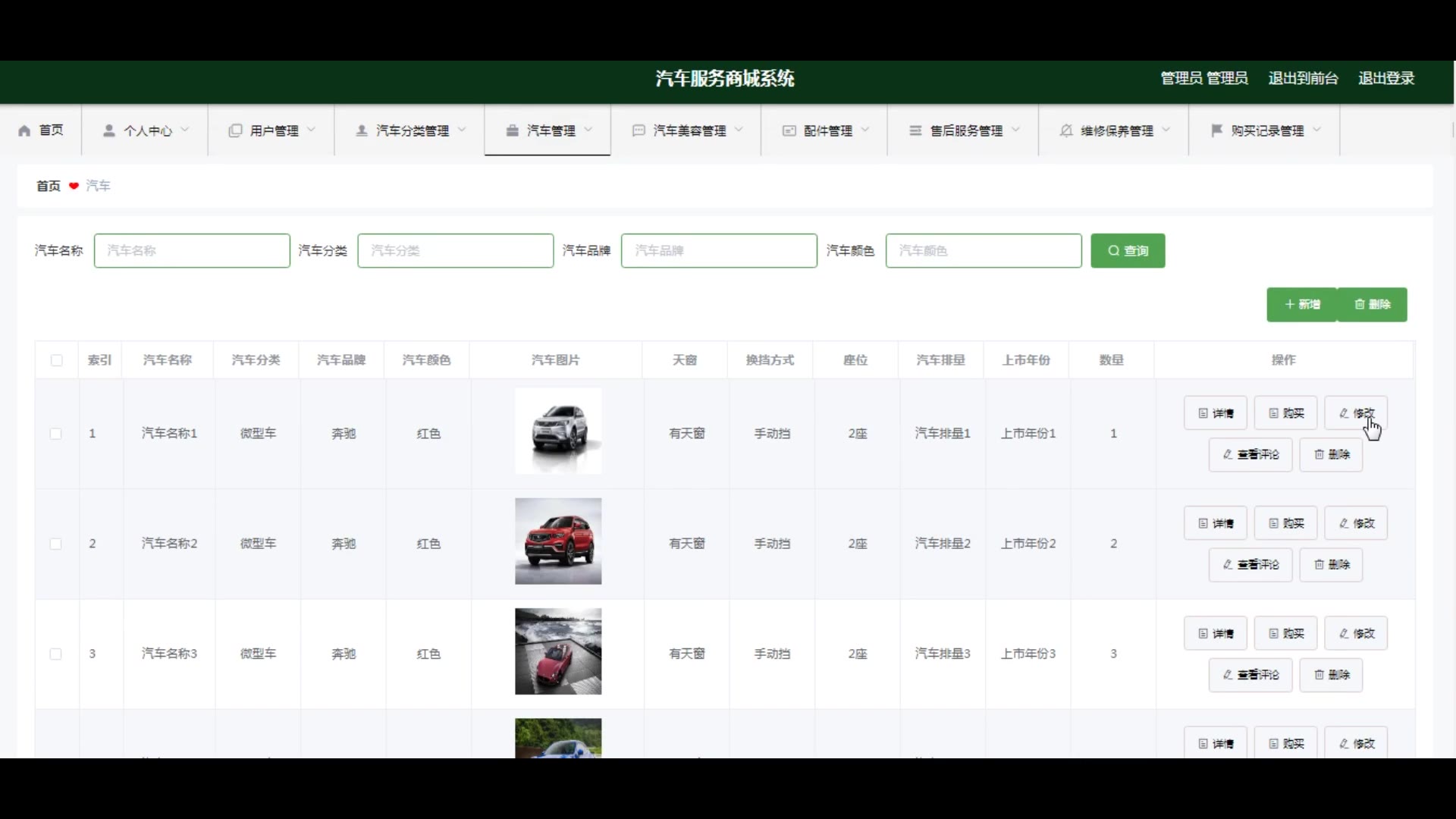The height and width of the screenshot is (819, 1456).
Task: Click the home icon in navigation bar
Action: (24, 130)
